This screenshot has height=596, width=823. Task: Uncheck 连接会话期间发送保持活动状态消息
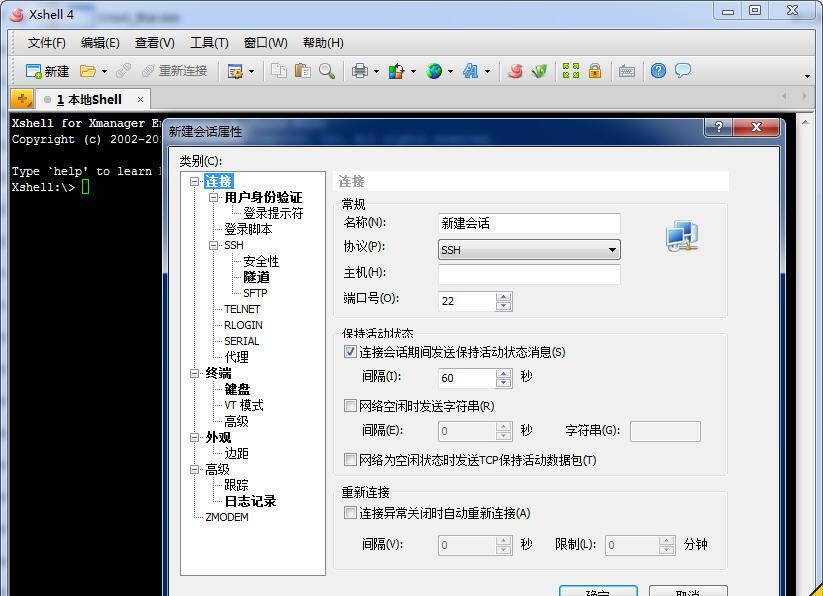coord(350,352)
